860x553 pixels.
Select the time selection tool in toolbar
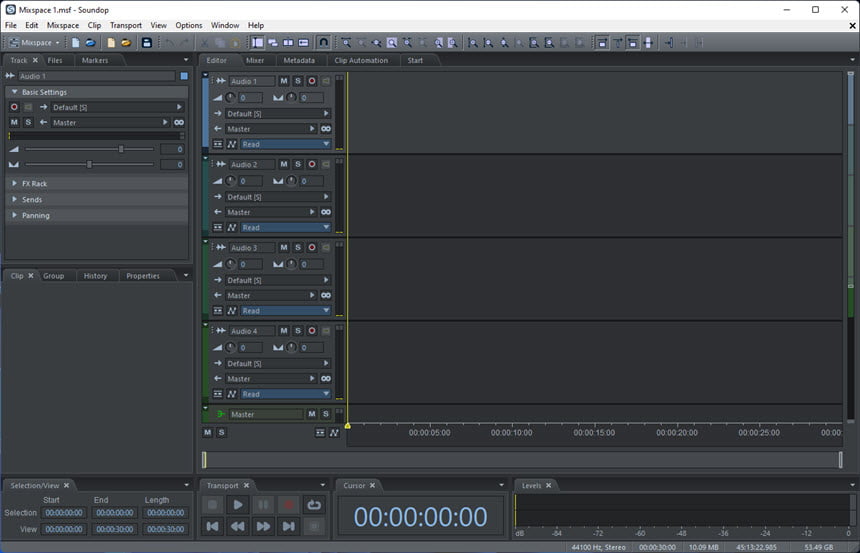[257, 43]
